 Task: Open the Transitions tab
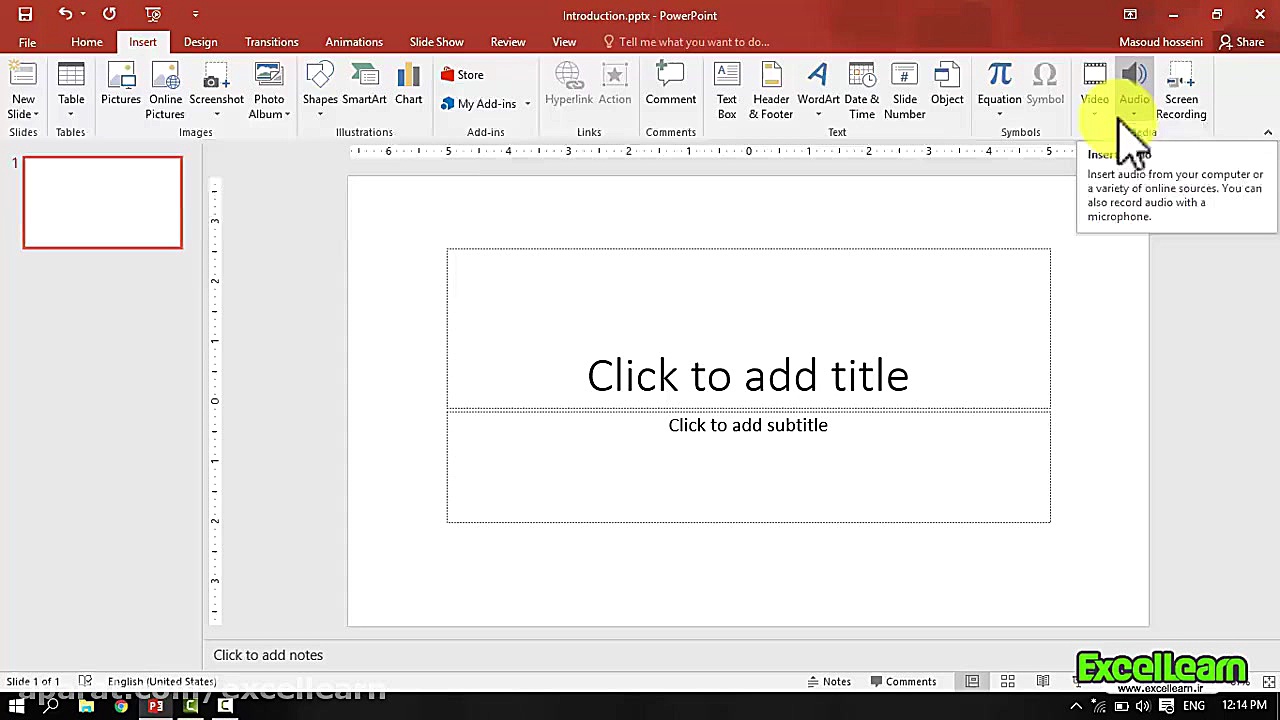pyautogui.click(x=272, y=42)
